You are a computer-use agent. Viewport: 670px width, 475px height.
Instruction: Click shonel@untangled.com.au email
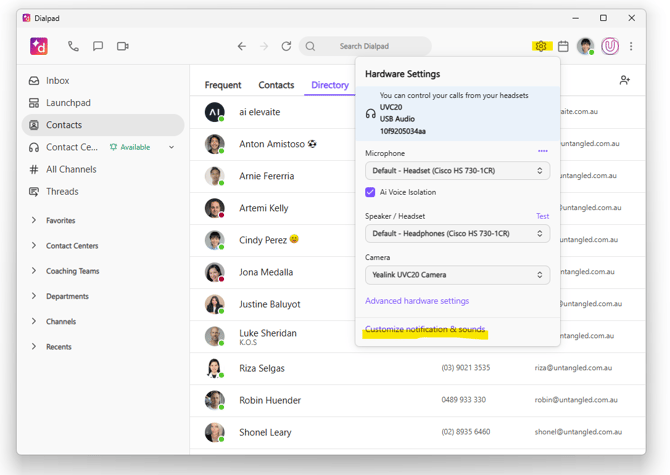[578, 432]
